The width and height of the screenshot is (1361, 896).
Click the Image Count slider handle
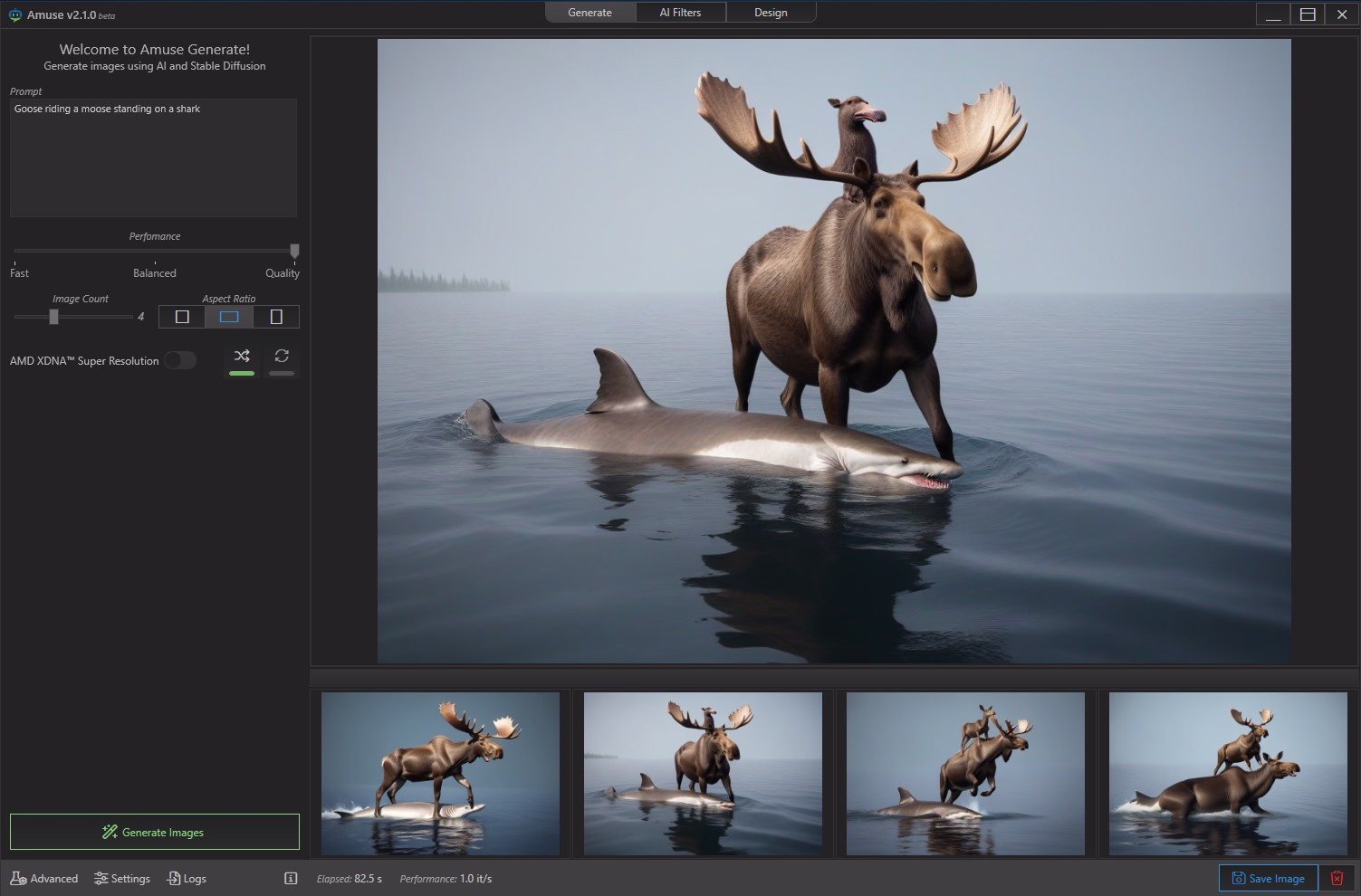tap(53, 317)
